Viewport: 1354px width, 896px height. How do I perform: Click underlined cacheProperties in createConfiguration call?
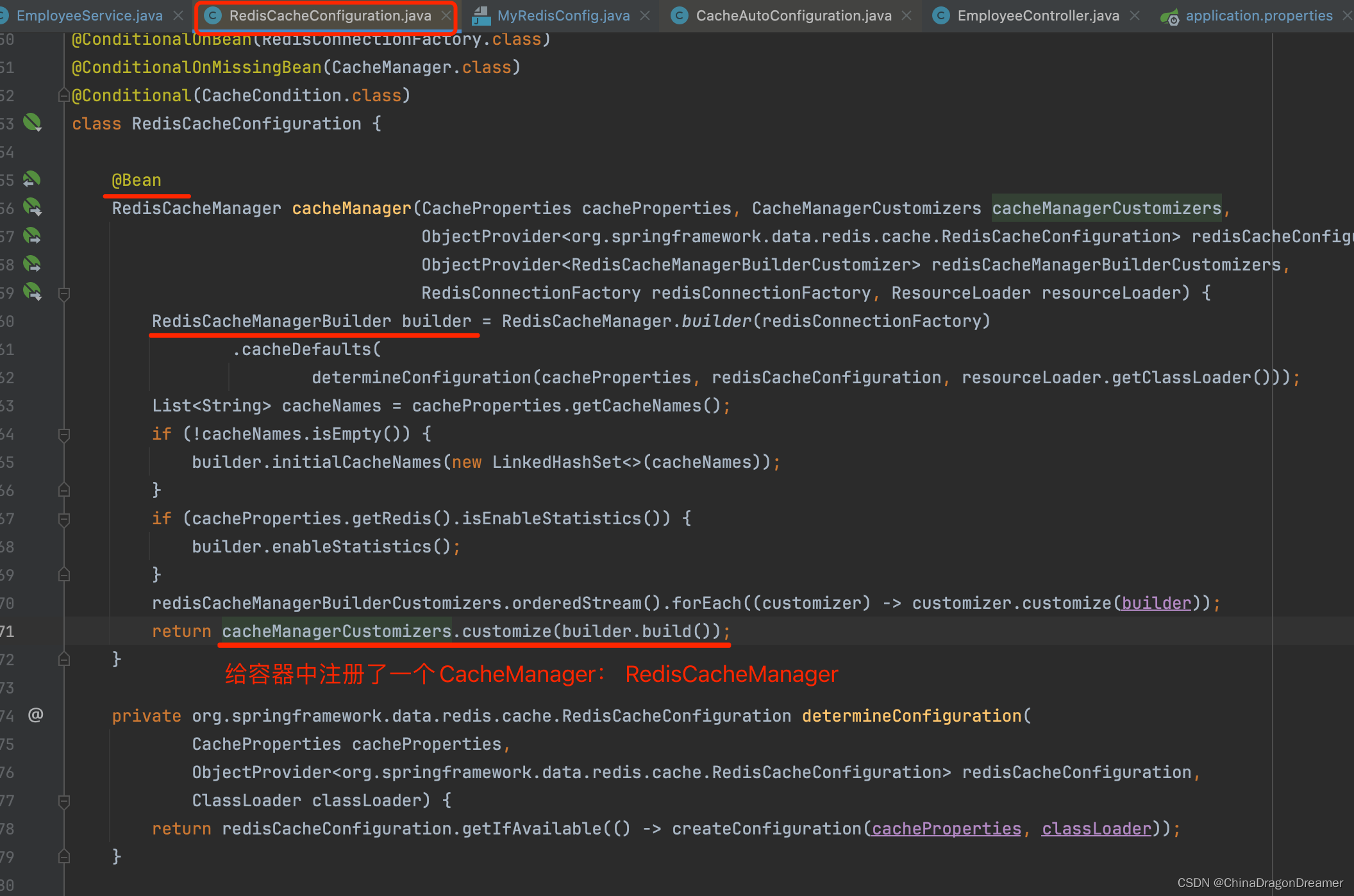pos(946,829)
